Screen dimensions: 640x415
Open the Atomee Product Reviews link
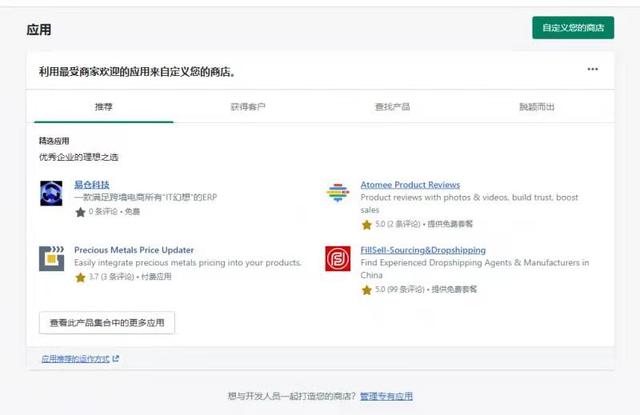click(x=410, y=184)
